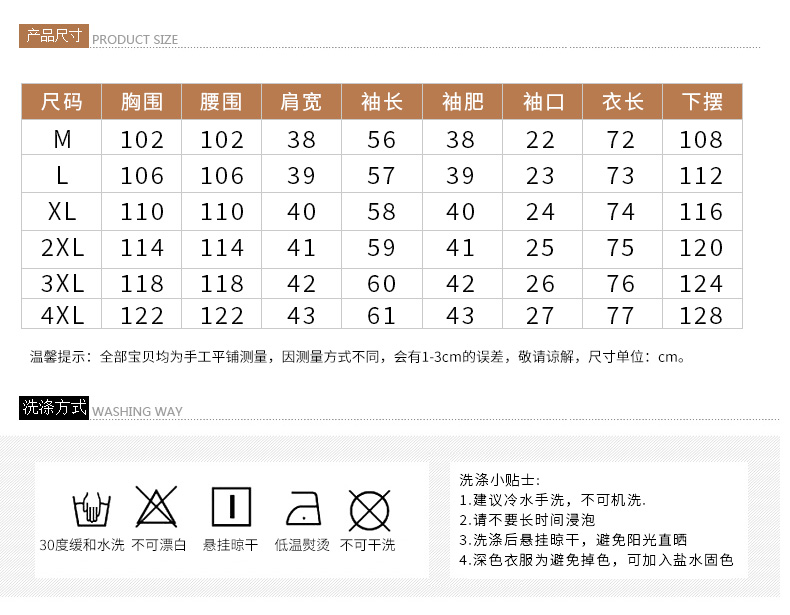Select the WASHING WAY heading text

pos(137,412)
